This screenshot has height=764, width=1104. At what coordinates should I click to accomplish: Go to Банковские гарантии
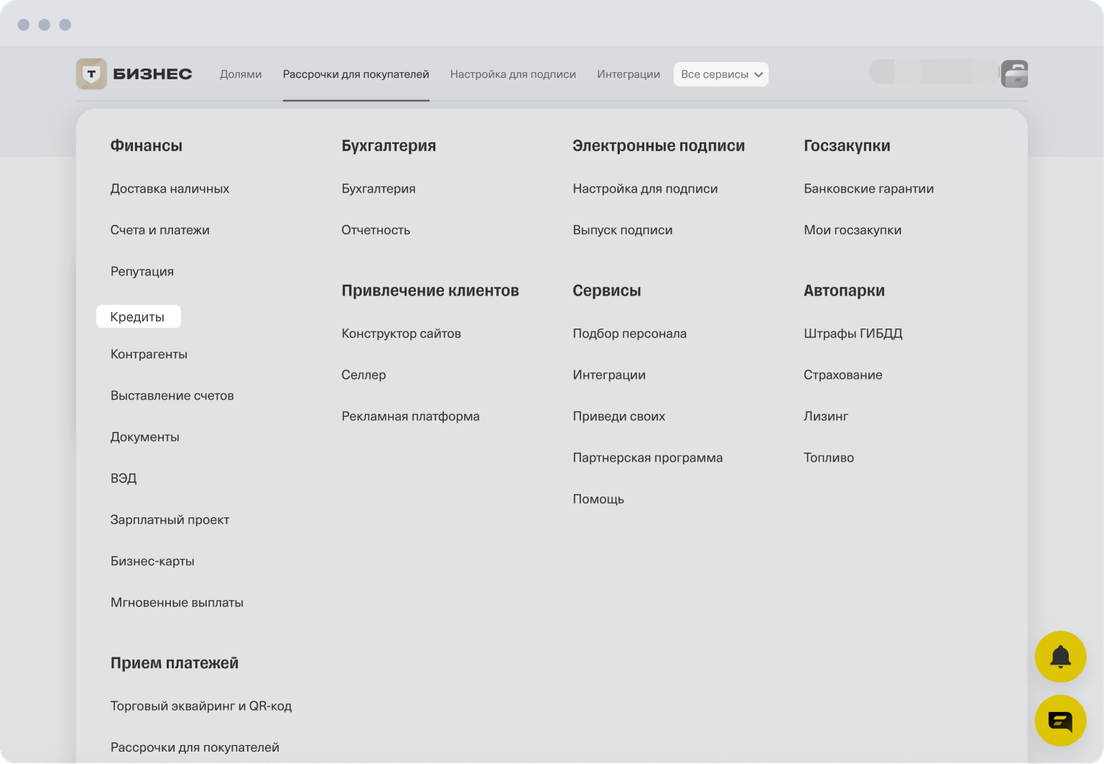coord(868,189)
